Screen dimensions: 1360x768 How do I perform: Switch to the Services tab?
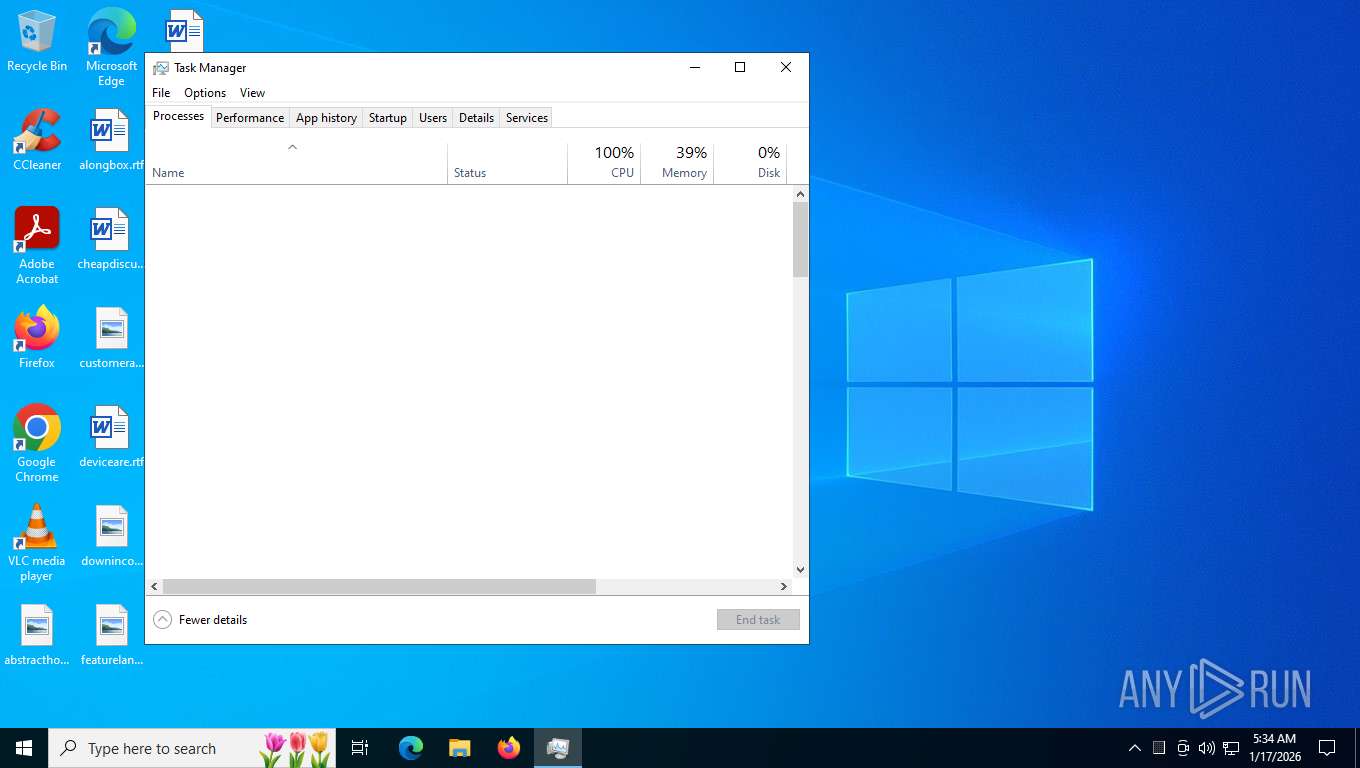pyautogui.click(x=527, y=118)
